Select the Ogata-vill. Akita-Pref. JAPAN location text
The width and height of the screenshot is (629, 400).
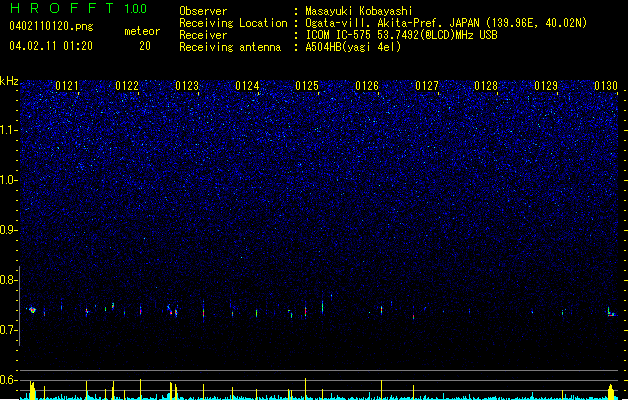click(446, 23)
